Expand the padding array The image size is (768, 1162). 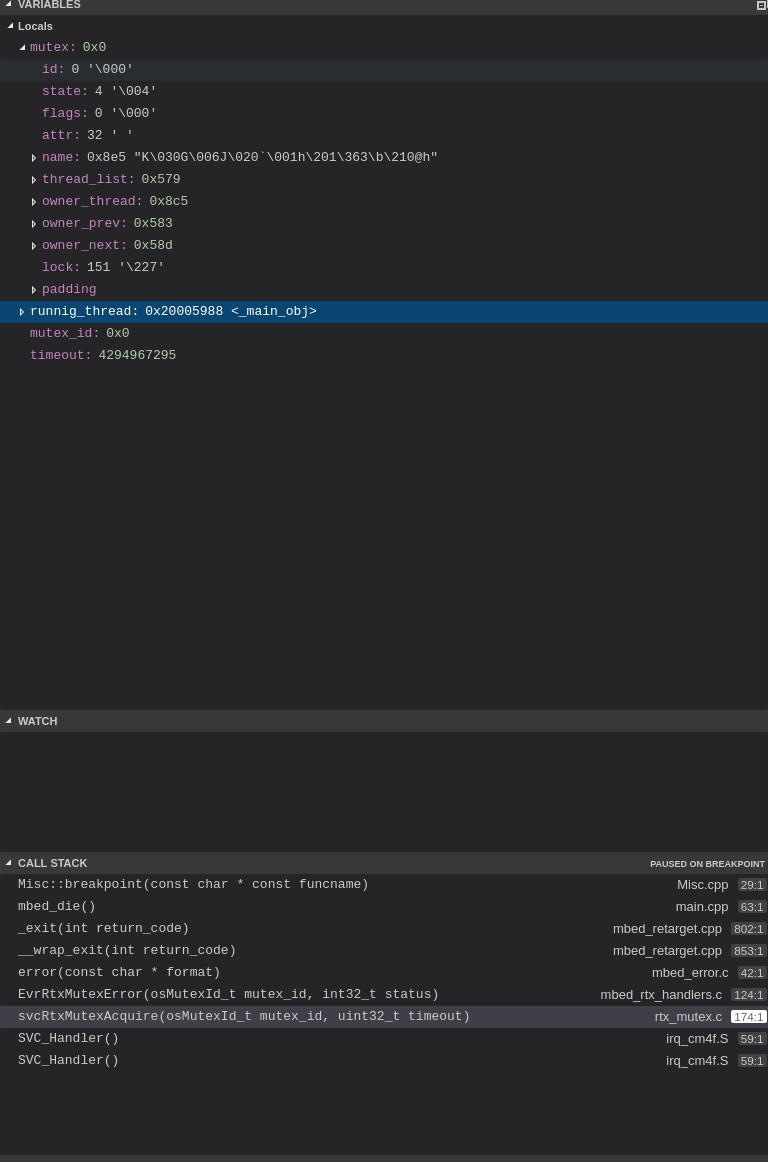coord(34,290)
